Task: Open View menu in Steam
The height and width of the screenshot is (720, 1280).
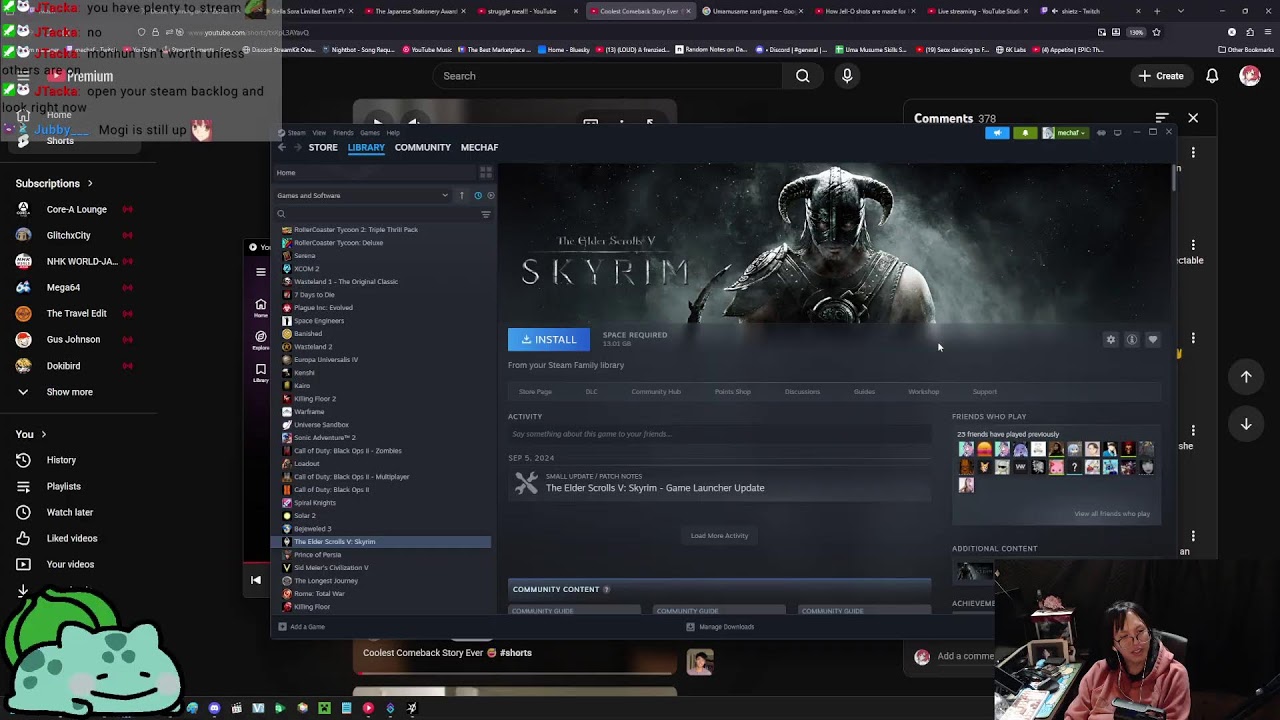Action: (319, 132)
